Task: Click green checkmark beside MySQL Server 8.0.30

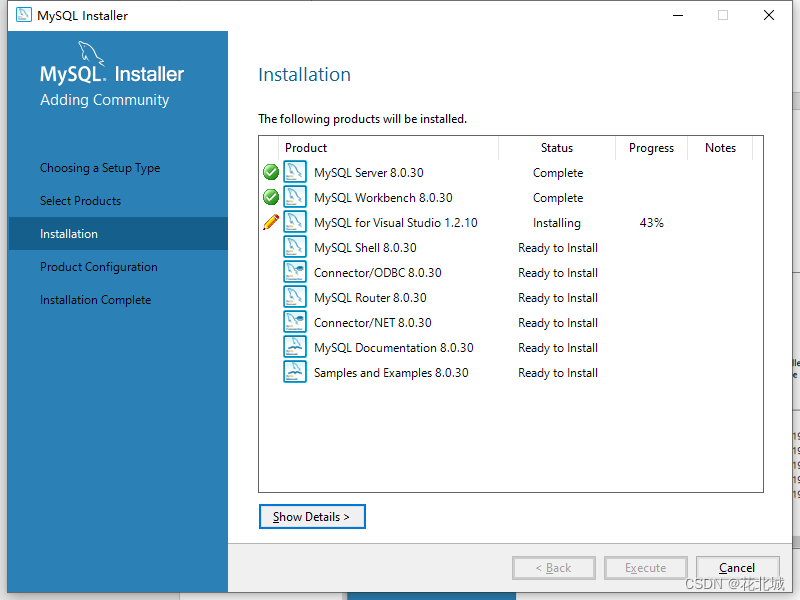Action: coord(271,172)
